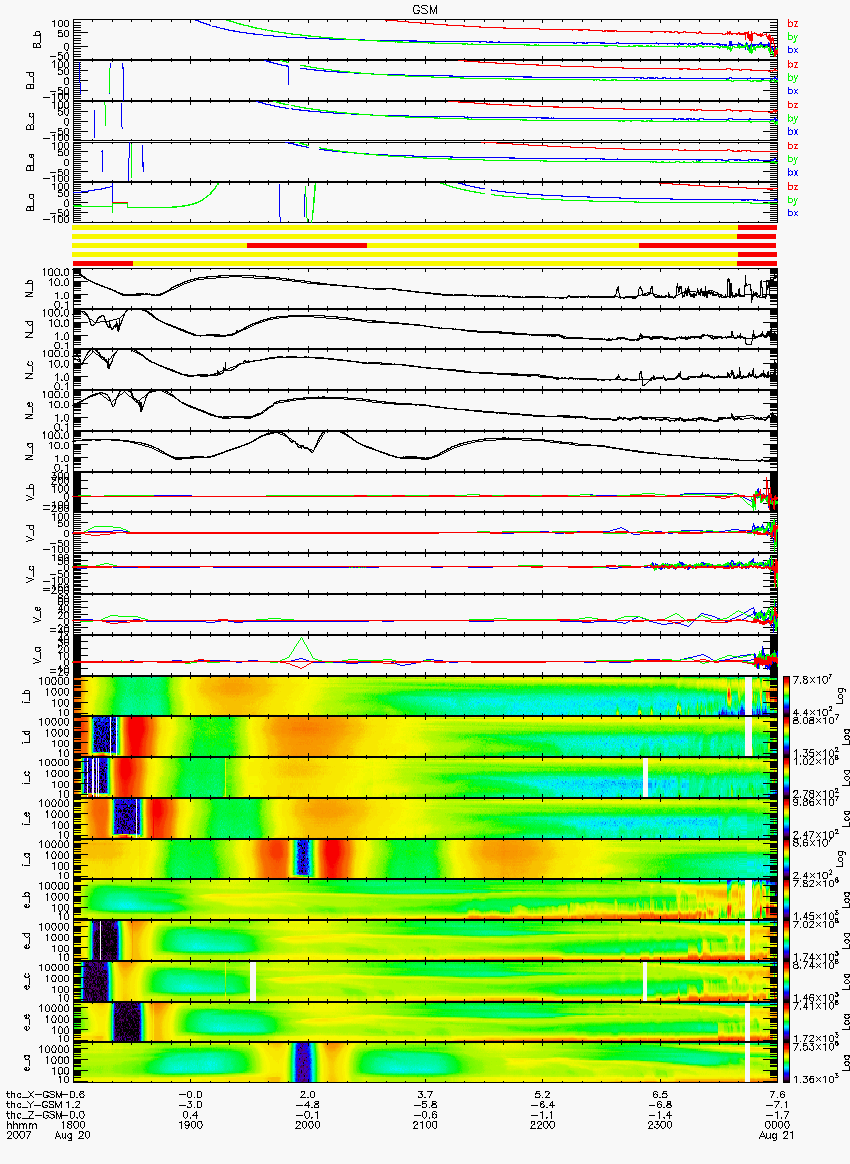Image resolution: width=850 pixels, height=1164 pixels.
Task: Select the i_b ion spectrogram label
Action: click(27, 696)
